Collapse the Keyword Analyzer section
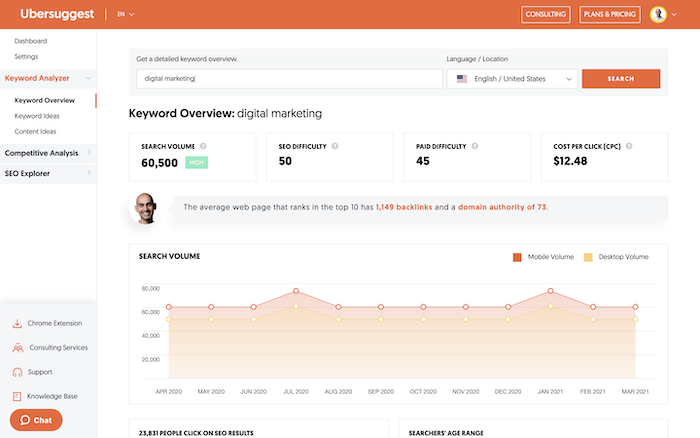This screenshot has height=438, width=700. click(x=48, y=78)
